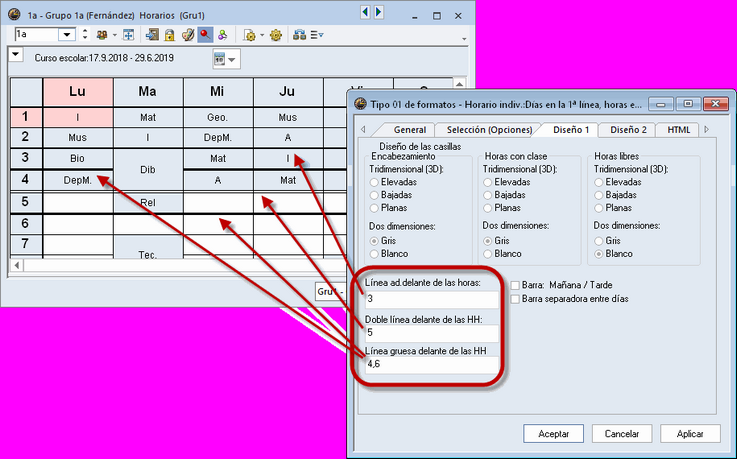The image size is (737, 459).
Task: Click the Línea gruesa delante de las HH field
Action: 431,364
